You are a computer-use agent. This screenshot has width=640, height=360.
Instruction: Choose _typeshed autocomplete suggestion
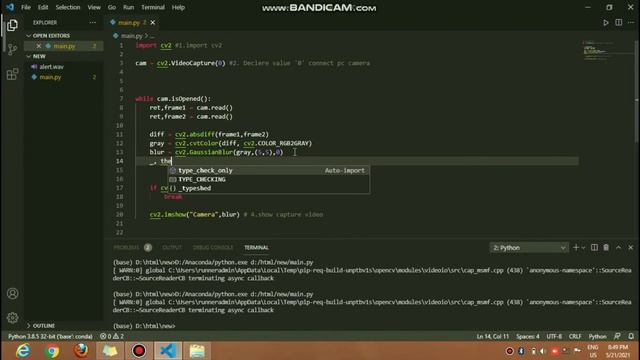click(269, 189)
